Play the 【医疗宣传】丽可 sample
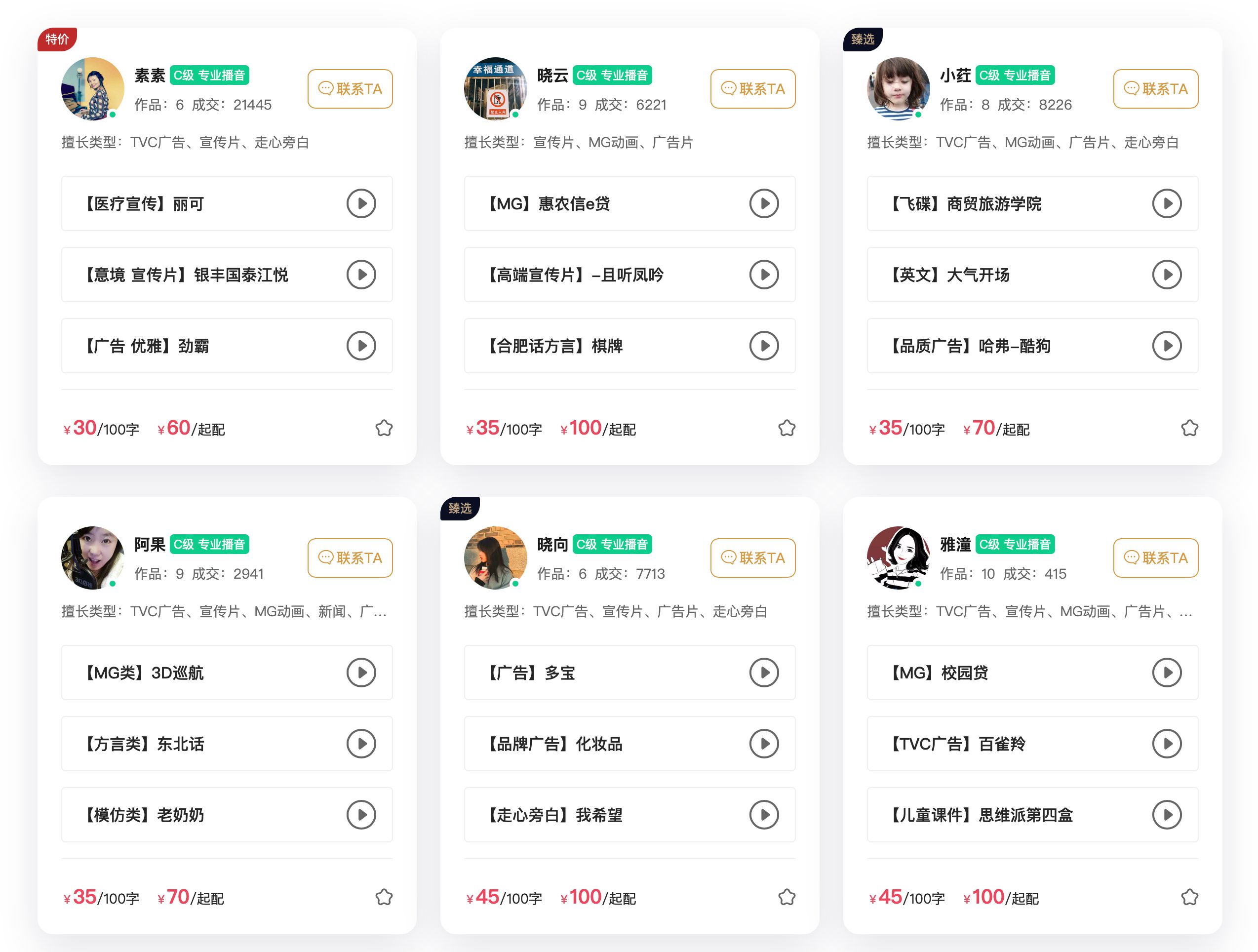 [361, 203]
